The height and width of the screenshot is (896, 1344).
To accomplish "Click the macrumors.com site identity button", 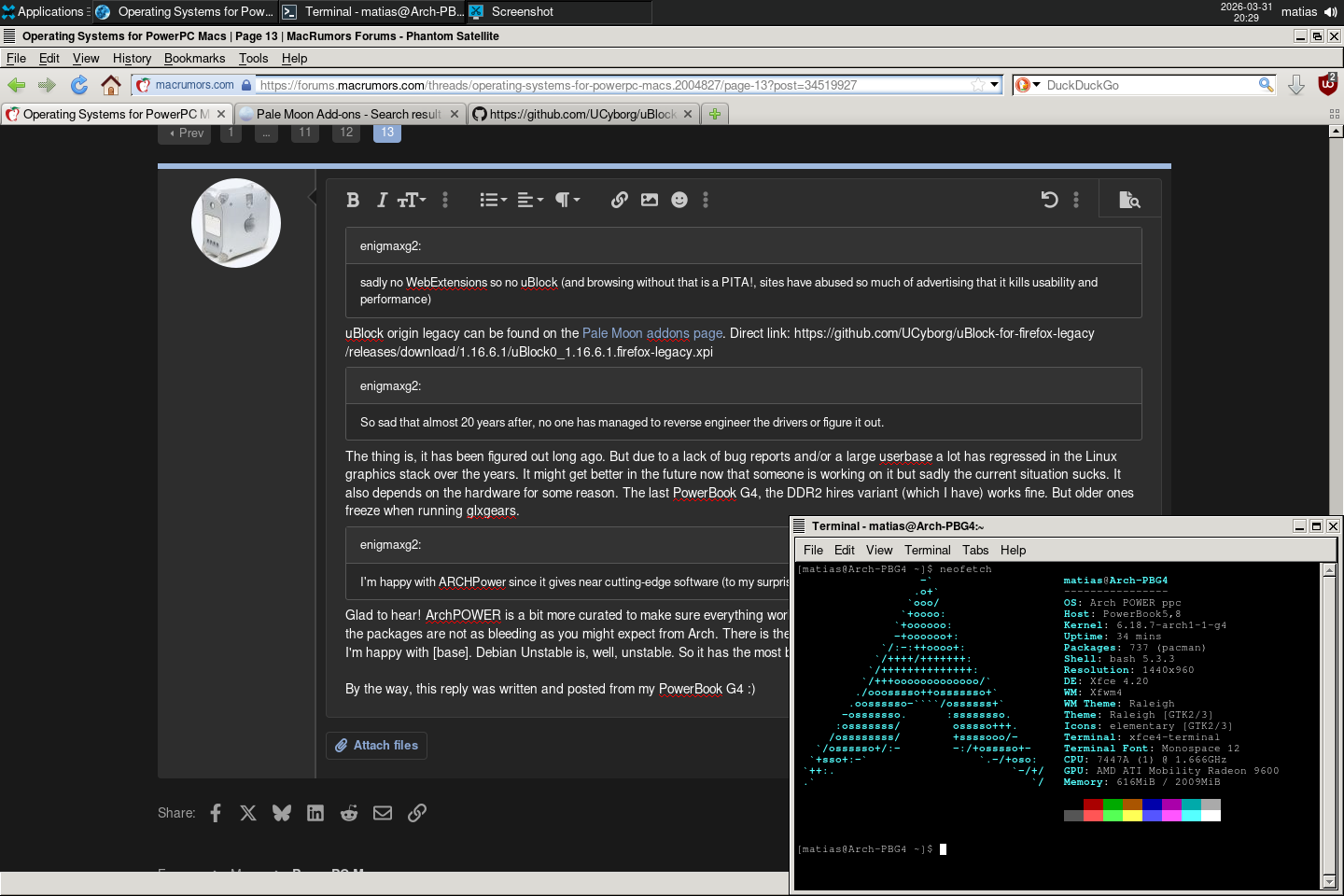I will 193,85.
